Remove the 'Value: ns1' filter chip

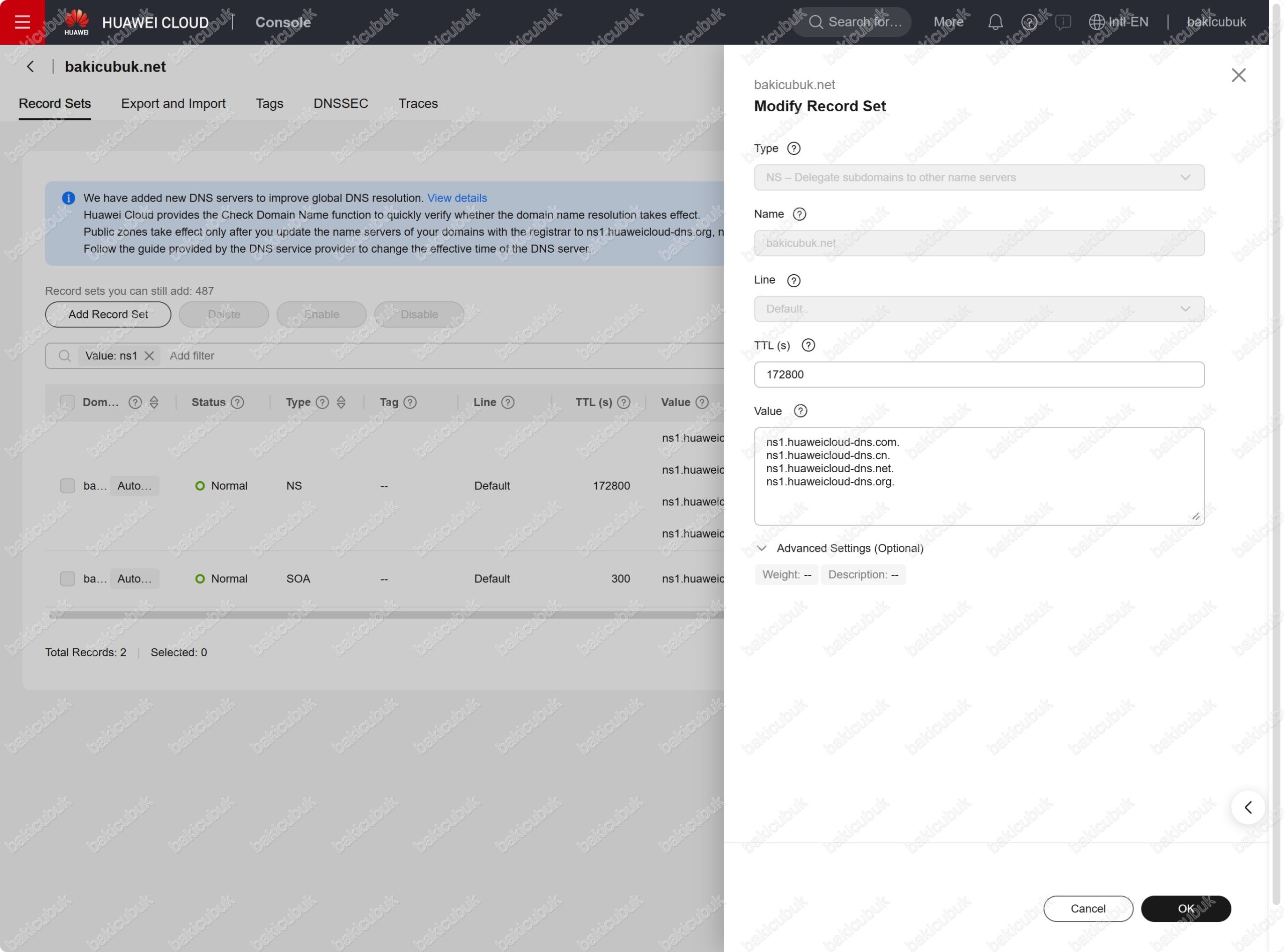[x=149, y=355]
